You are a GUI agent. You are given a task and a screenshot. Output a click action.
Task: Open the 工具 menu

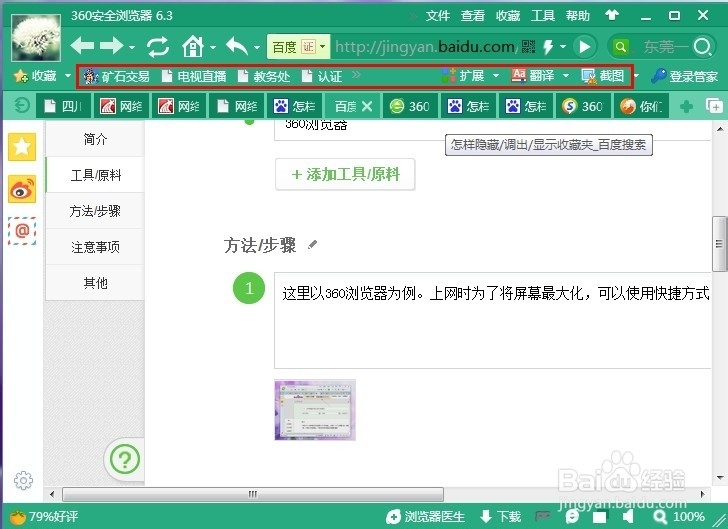[543, 16]
